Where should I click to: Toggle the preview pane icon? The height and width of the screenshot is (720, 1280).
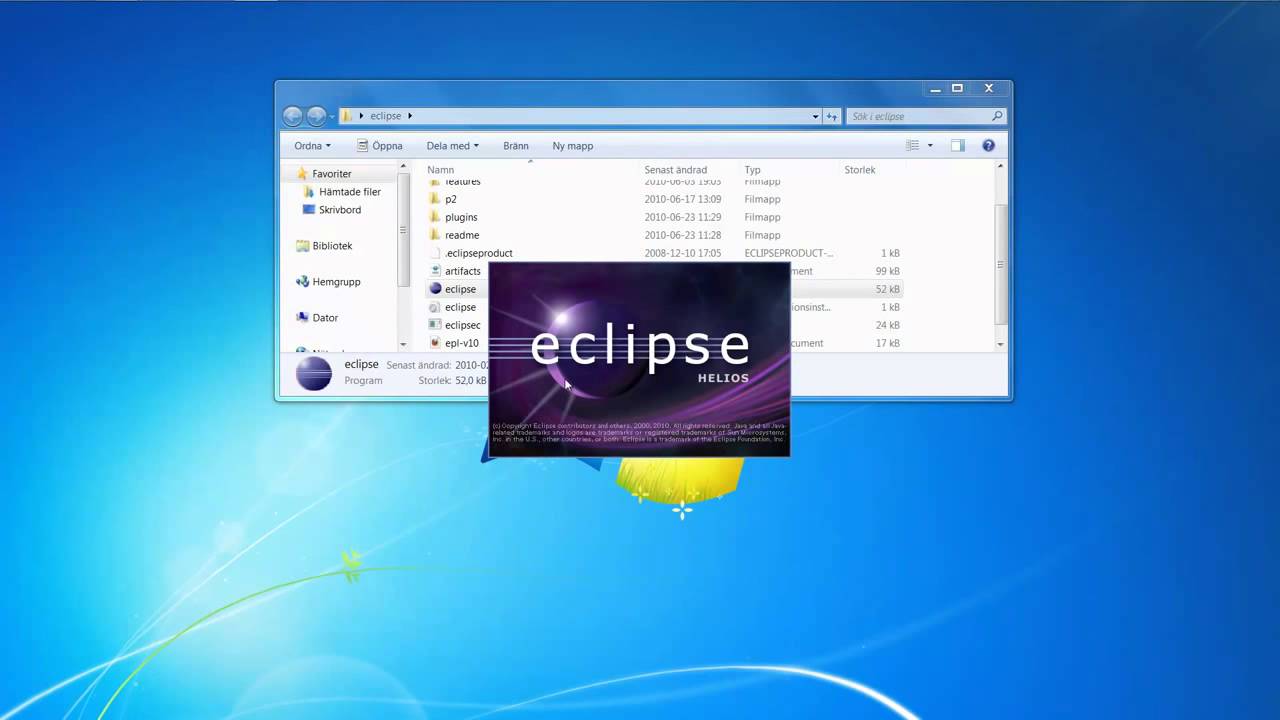pyautogui.click(x=957, y=146)
